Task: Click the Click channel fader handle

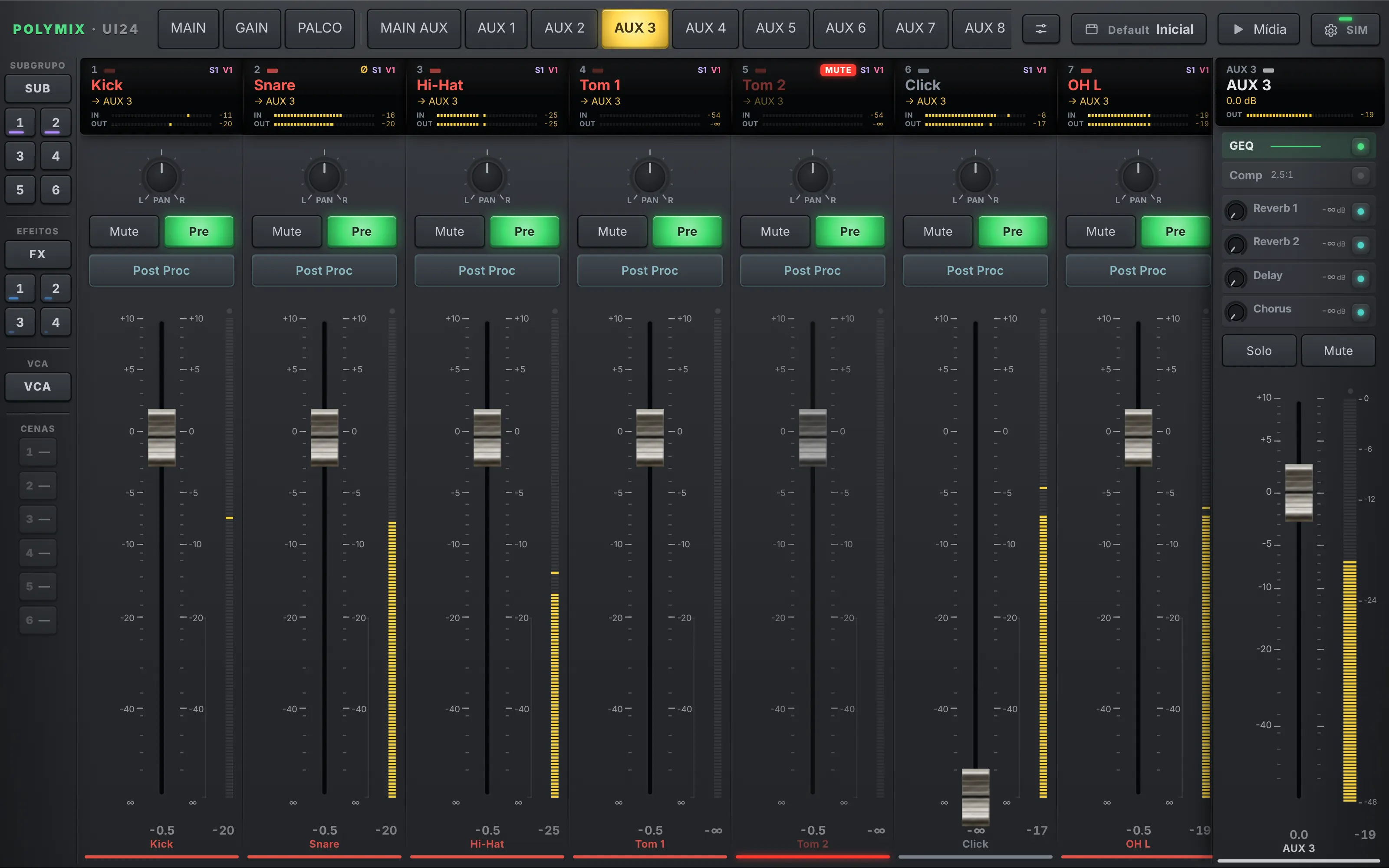Action: [975, 797]
